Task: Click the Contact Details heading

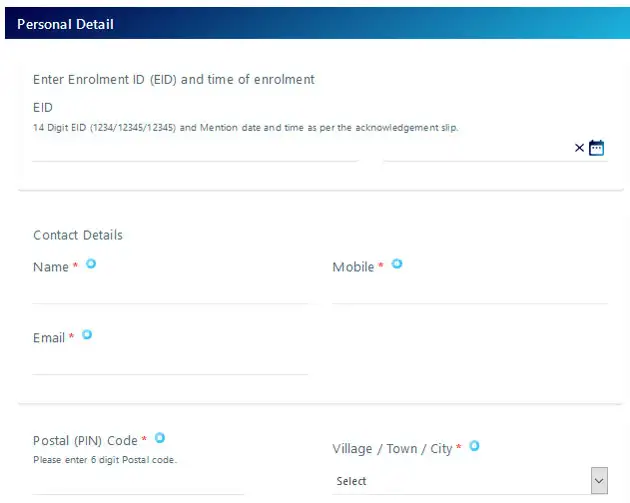Action: (78, 235)
